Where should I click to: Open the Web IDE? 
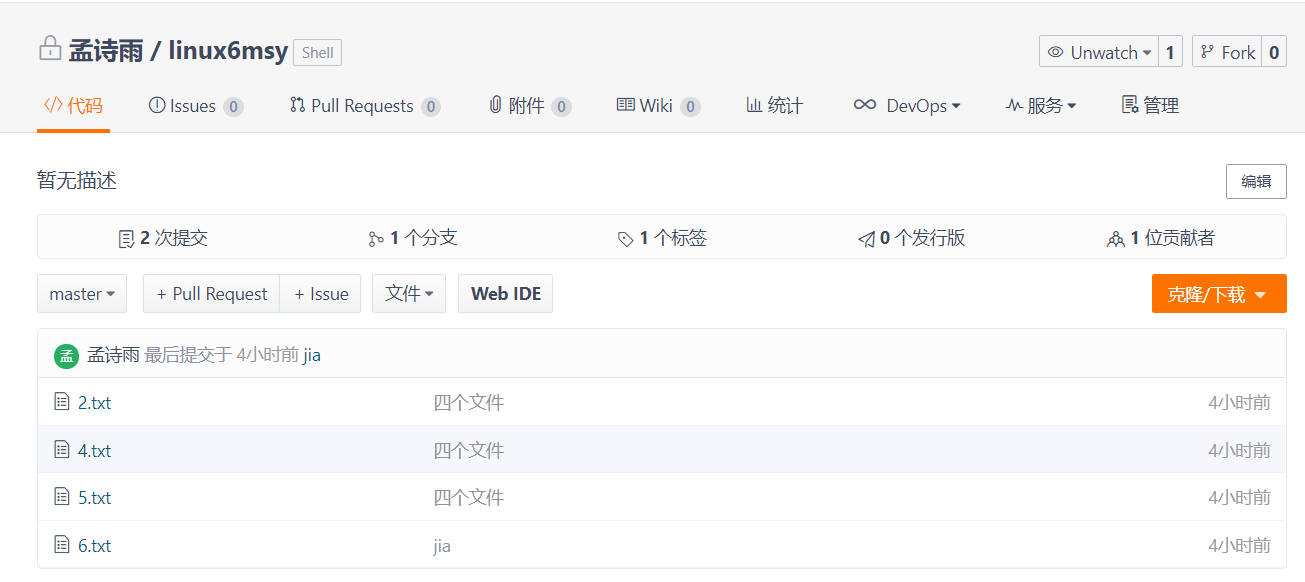click(505, 294)
